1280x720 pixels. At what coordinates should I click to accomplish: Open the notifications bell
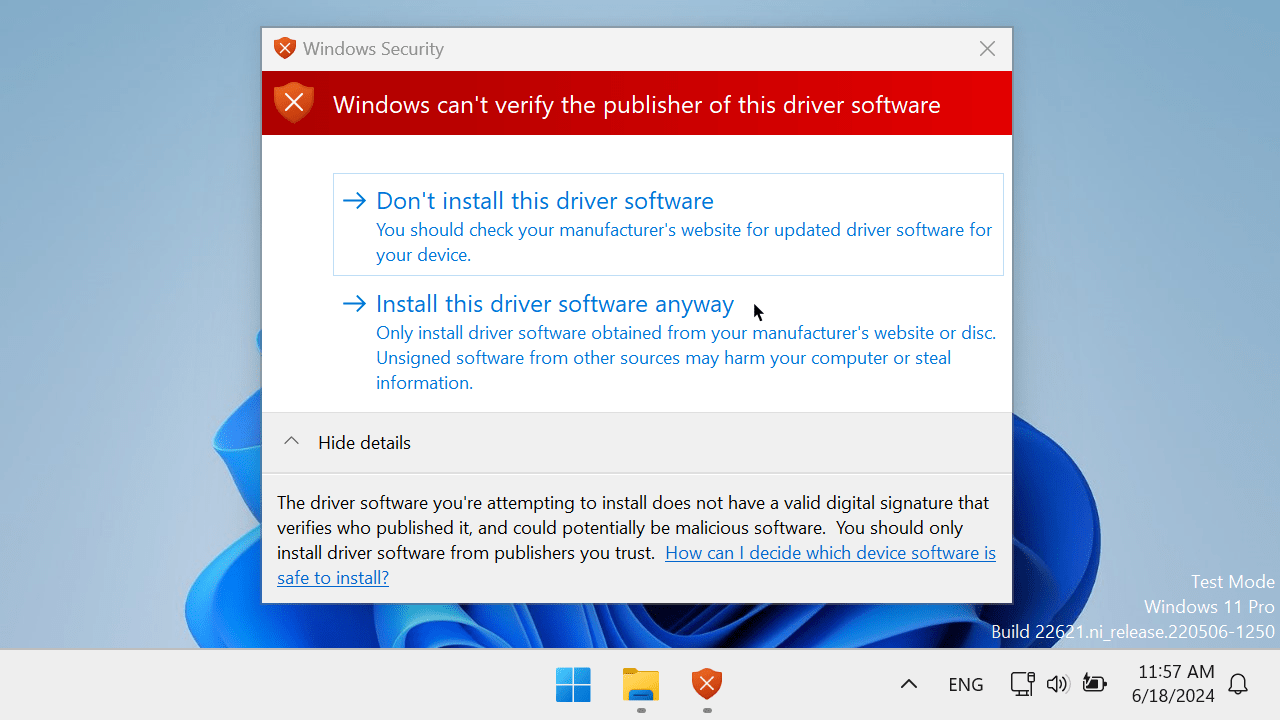(1238, 685)
